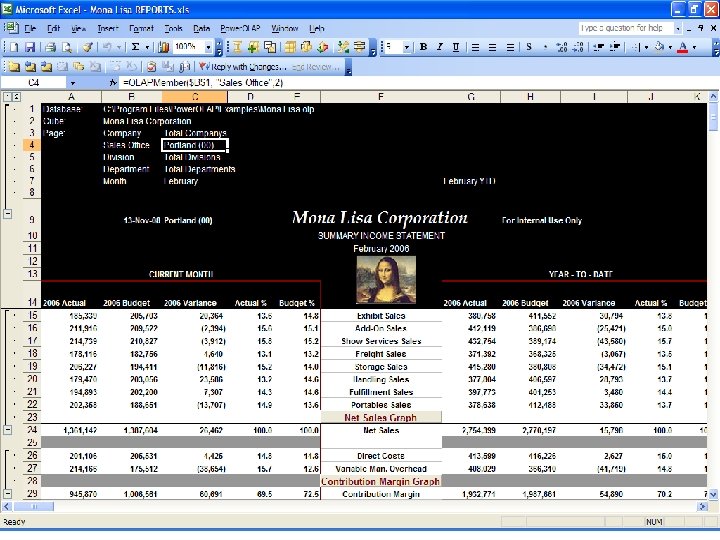The image size is (720, 540).
Task: Select row 4 header
Action: (32, 145)
